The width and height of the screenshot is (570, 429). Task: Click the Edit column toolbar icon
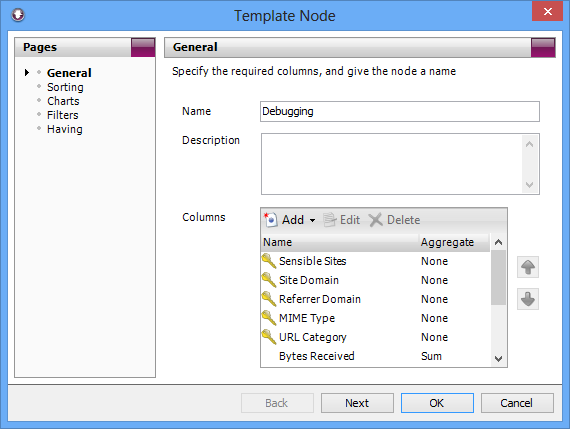tap(330, 220)
